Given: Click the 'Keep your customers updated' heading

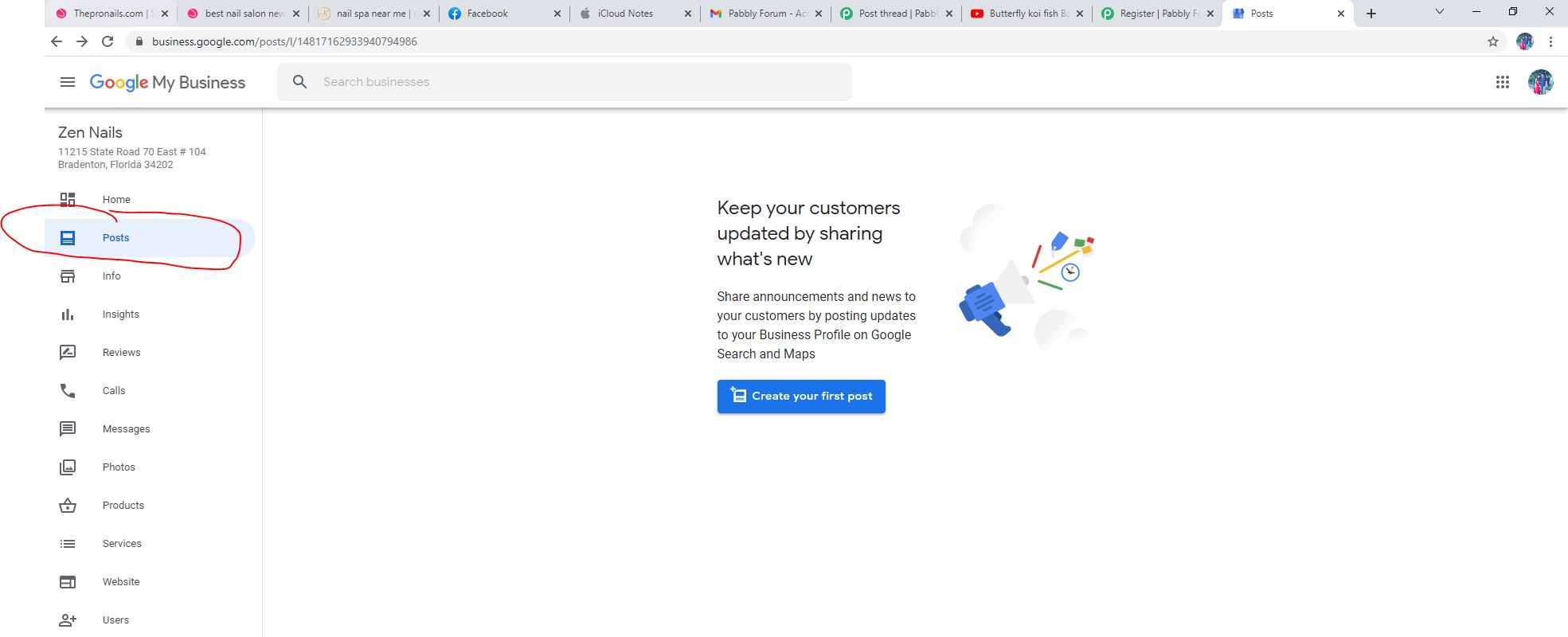Looking at the screenshot, I should (x=808, y=233).
